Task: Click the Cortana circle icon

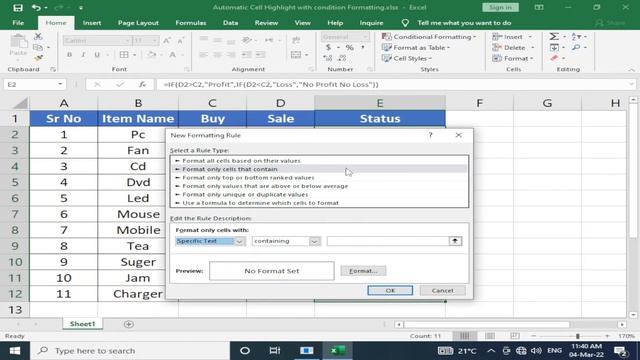Action: [245, 351]
